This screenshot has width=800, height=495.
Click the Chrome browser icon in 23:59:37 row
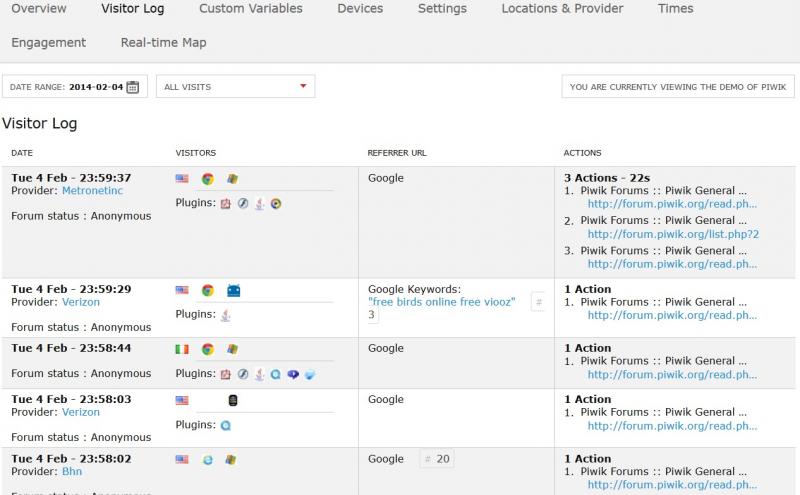coord(208,179)
